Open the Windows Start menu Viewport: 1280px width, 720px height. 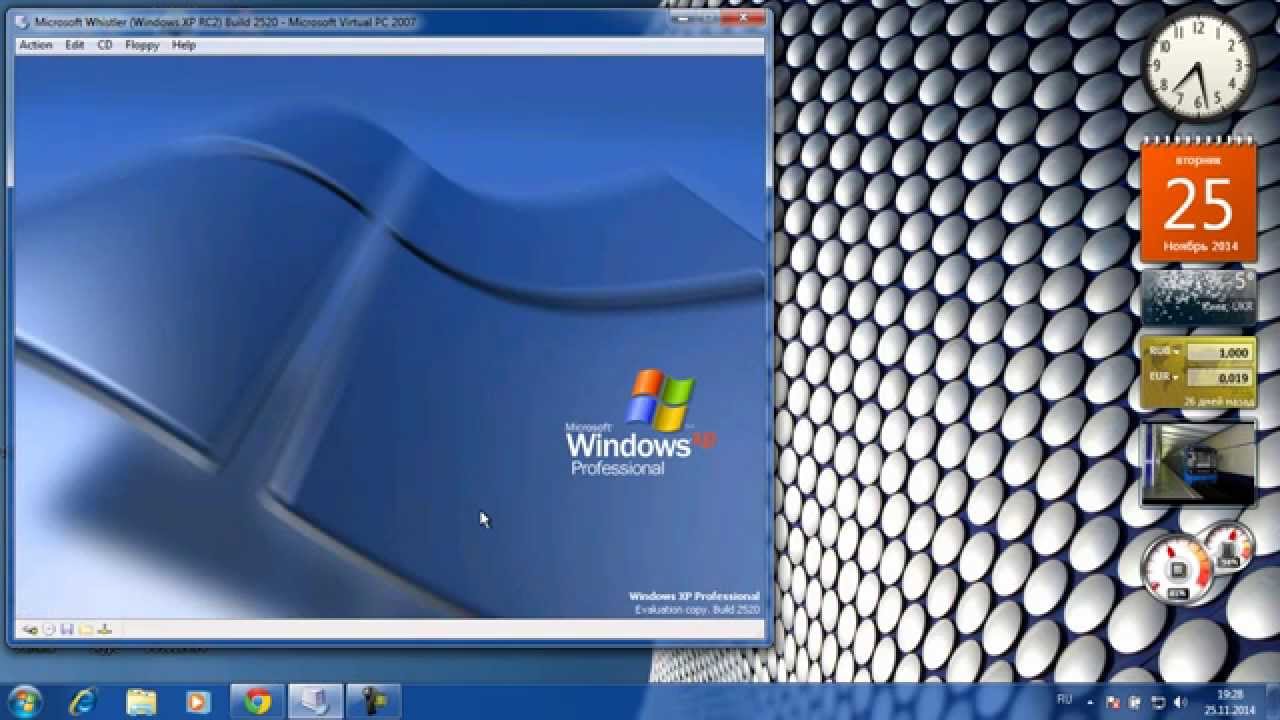(24, 702)
